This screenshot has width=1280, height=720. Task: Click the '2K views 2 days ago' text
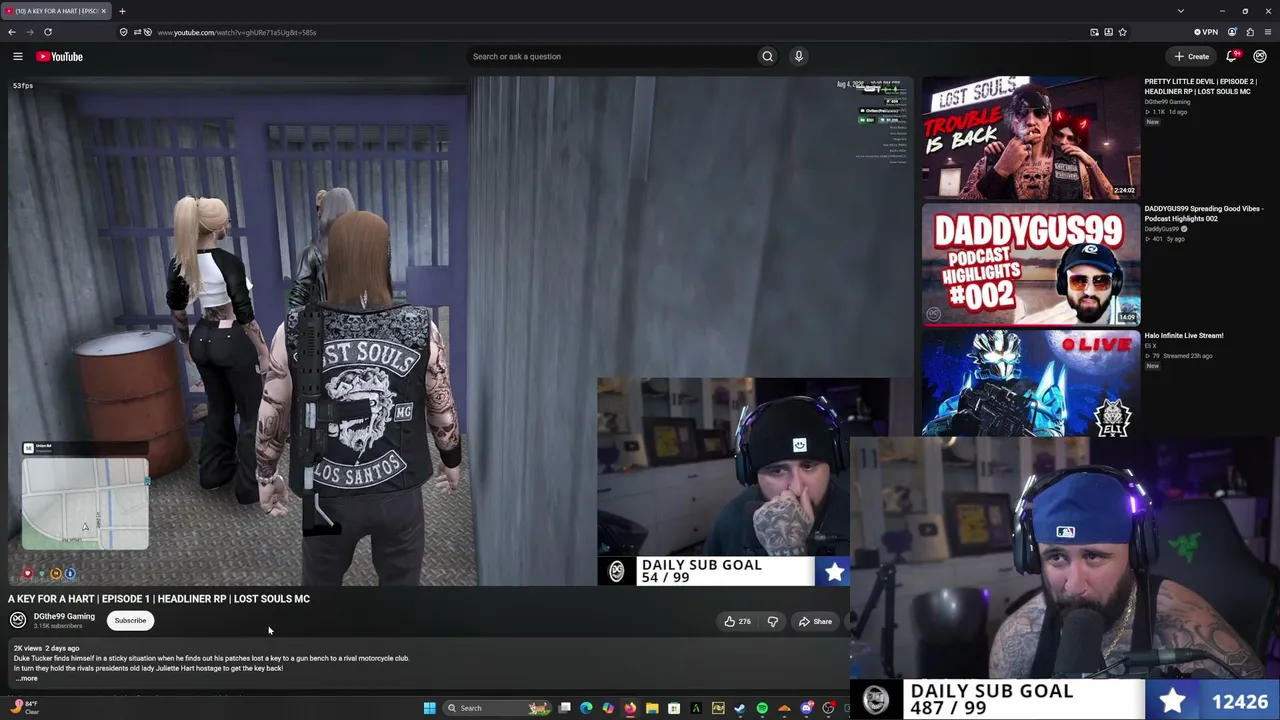click(47, 648)
